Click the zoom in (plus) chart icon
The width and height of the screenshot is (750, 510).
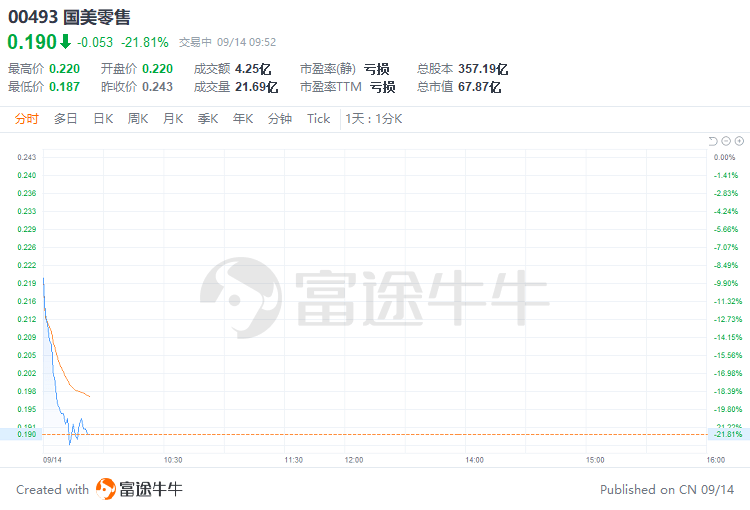point(739,141)
